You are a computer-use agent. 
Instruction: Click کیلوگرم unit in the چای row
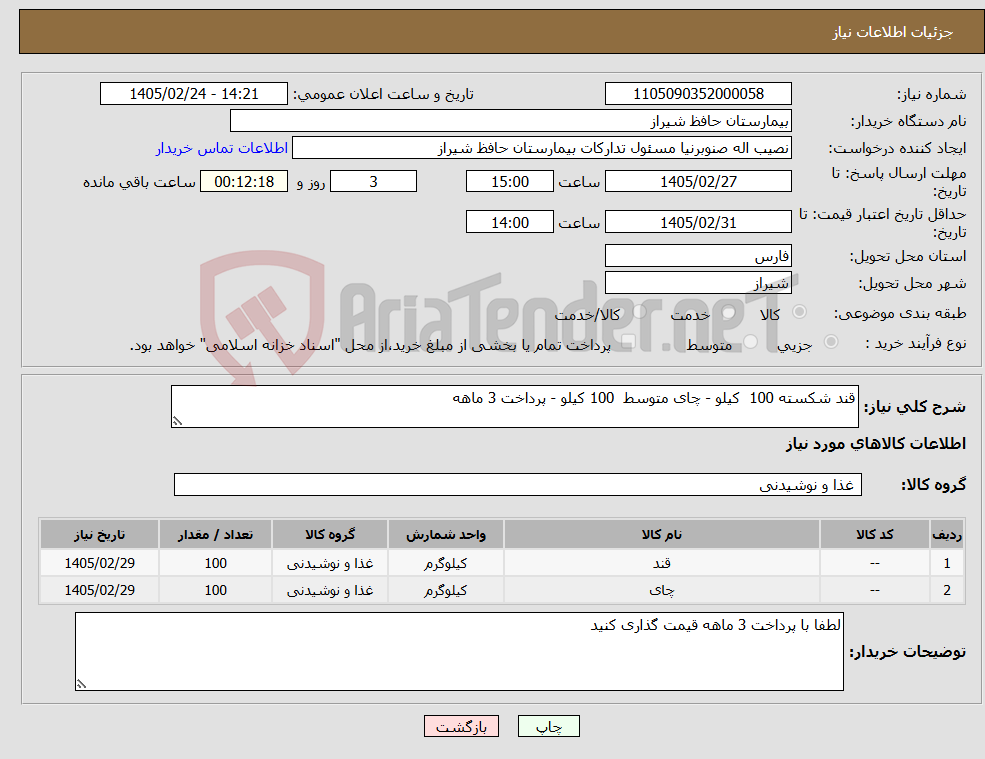445,590
